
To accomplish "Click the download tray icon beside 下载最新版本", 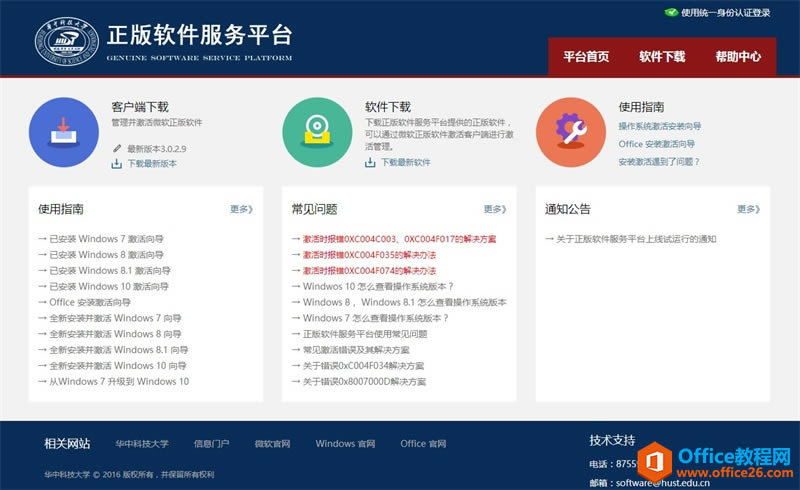I will tap(116, 163).
